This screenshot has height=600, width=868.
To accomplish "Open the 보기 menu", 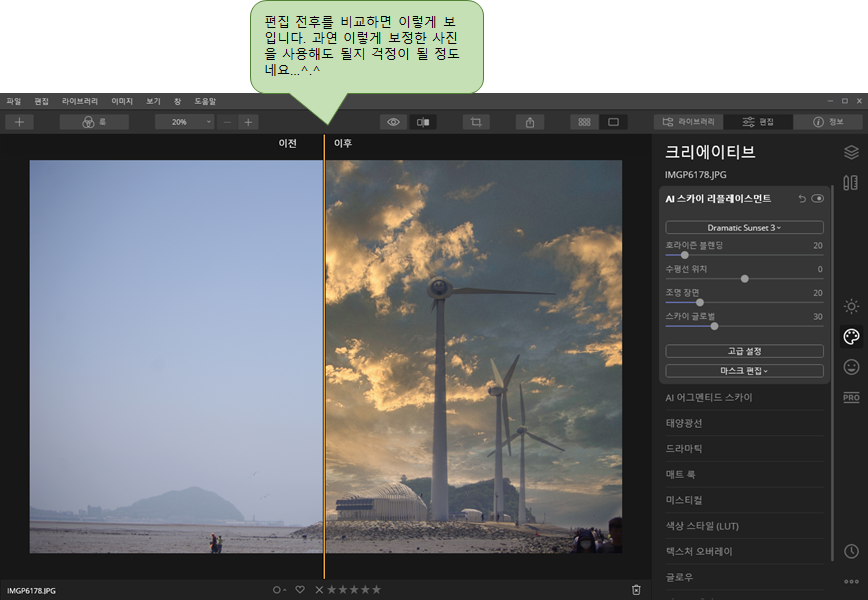I will pyautogui.click(x=153, y=101).
